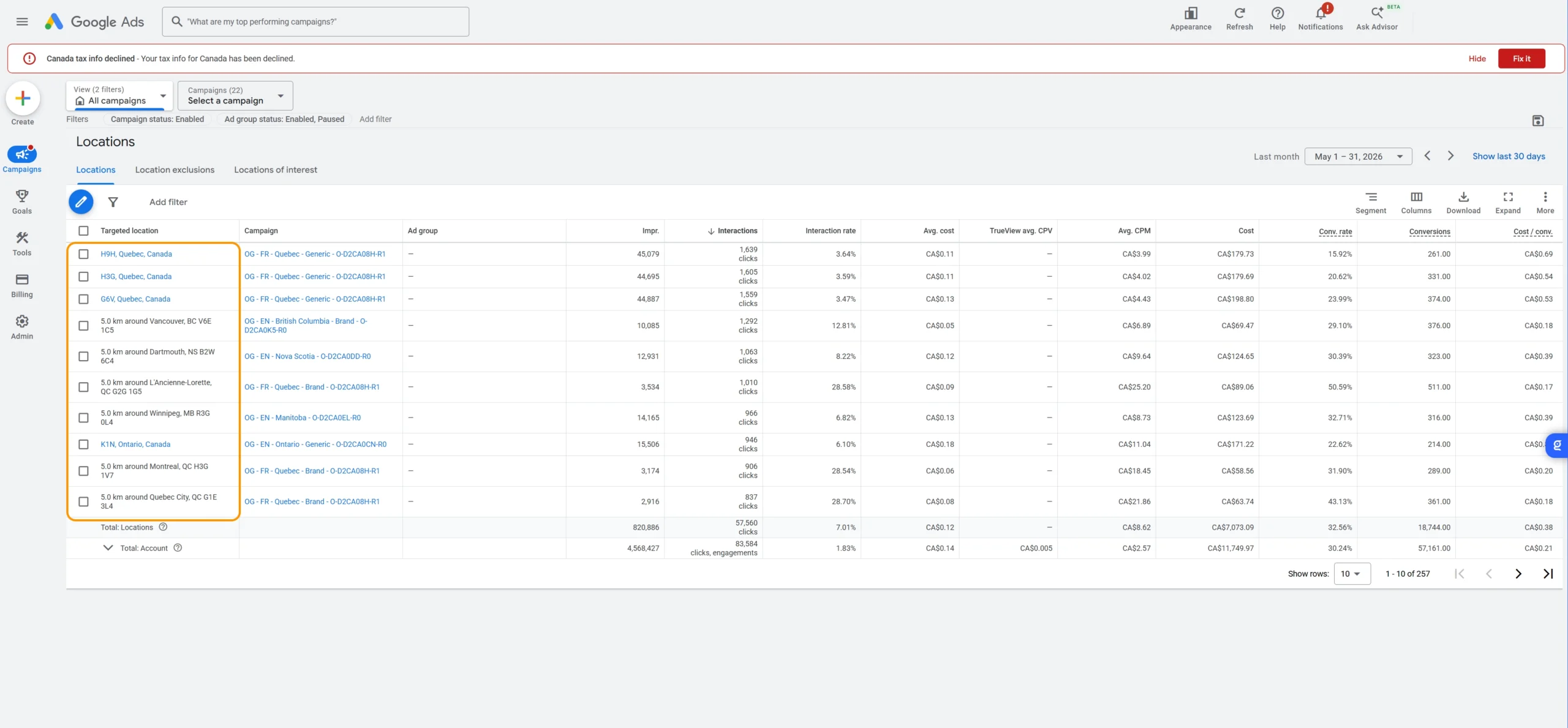This screenshot has width=1568, height=728.
Task: Open the More options menu
Action: (x=1545, y=202)
